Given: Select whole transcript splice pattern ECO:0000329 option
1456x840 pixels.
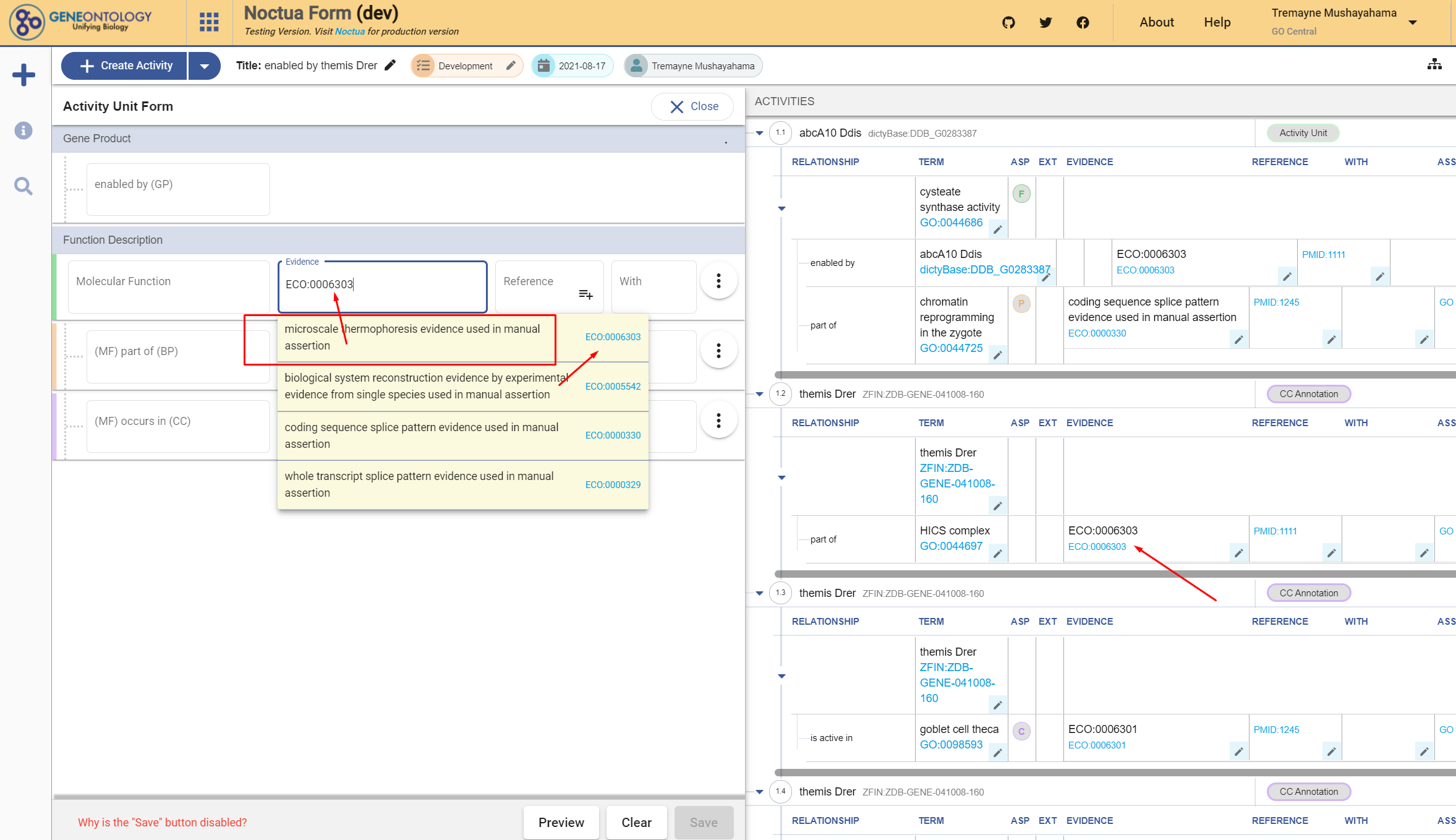Looking at the screenshot, I should pos(462,485).
